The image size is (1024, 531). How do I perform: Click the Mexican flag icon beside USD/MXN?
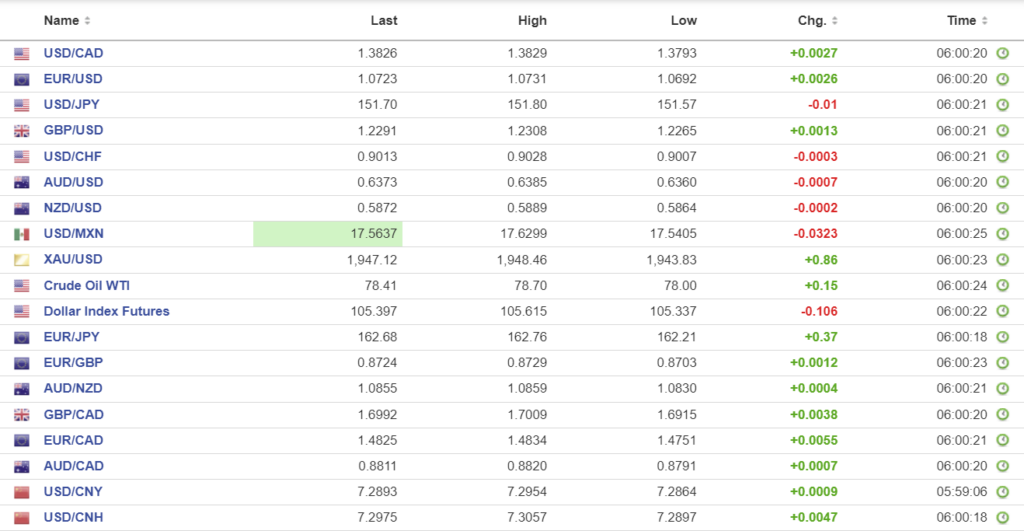[21, 234]
